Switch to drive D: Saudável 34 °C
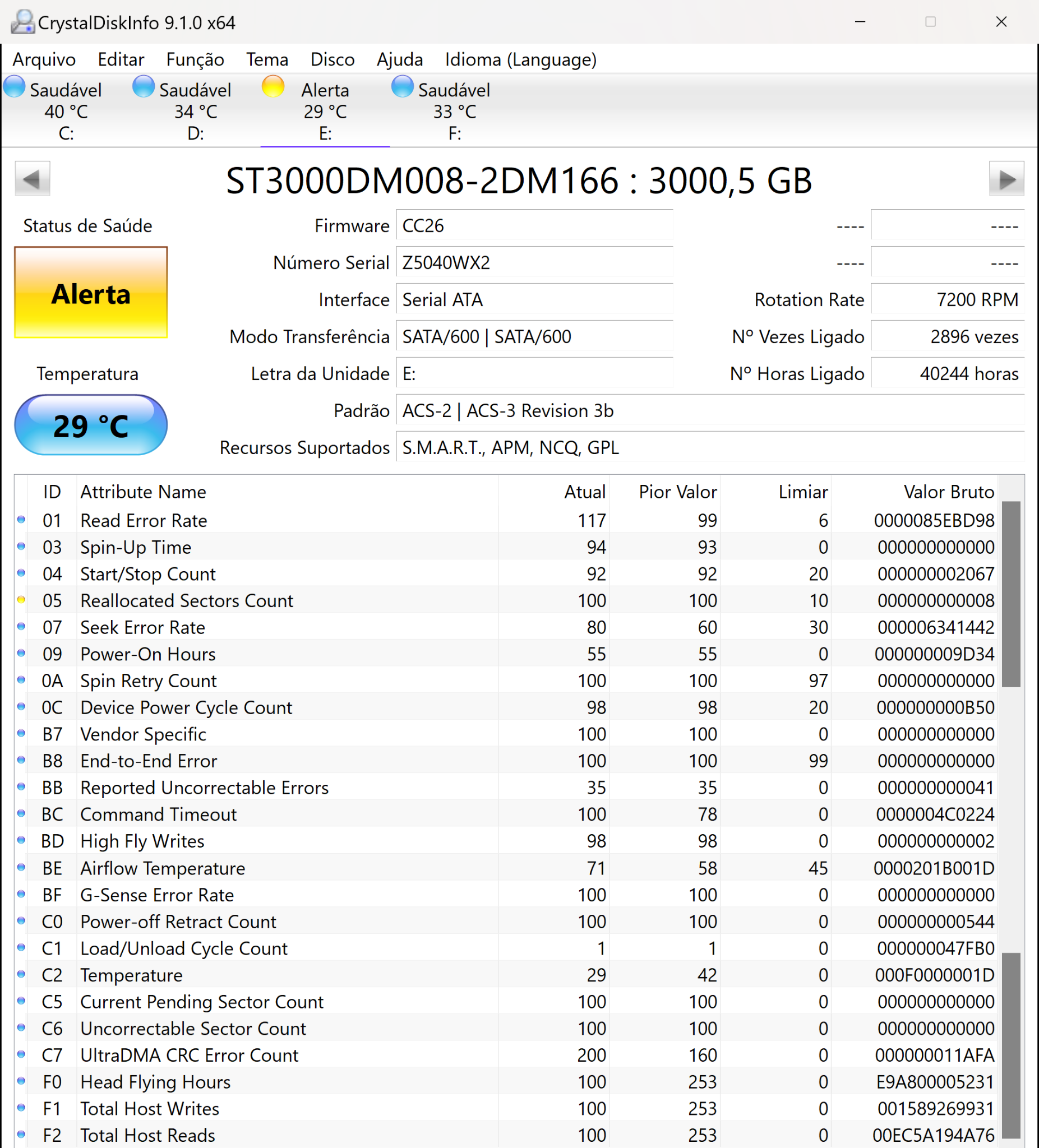This screenshot has width=1039, height=1148. [x=195, y=110]
